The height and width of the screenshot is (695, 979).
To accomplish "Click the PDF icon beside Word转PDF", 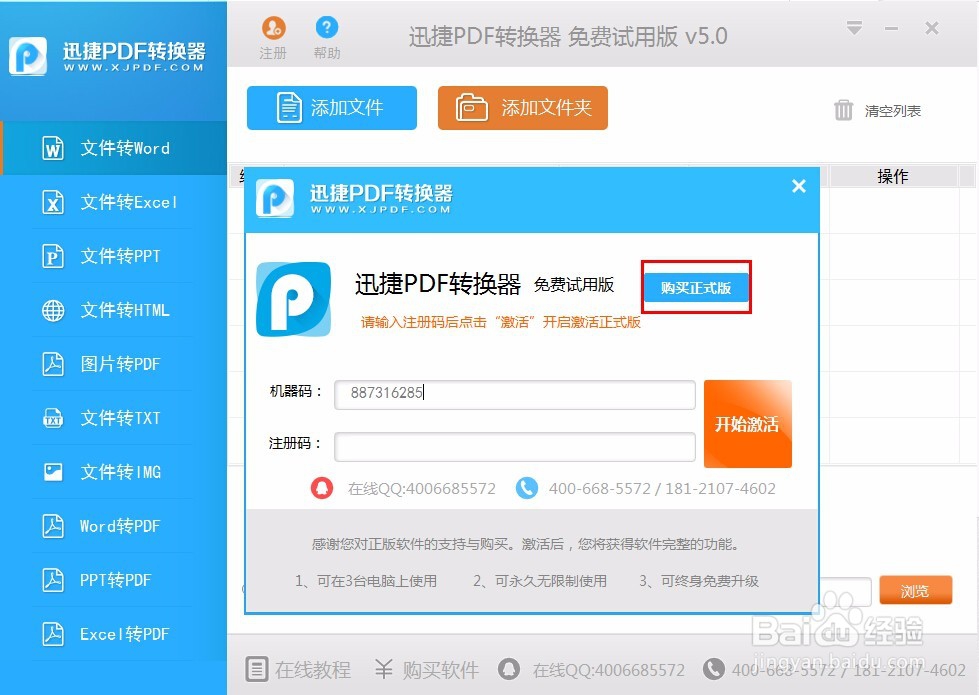I will (x=53, y=526).
